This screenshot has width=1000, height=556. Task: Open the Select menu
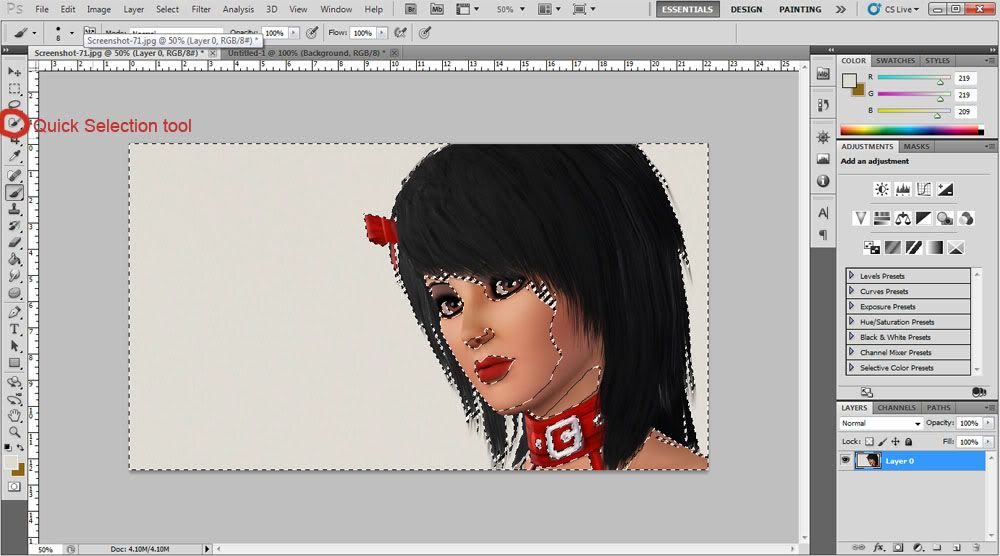167,9
